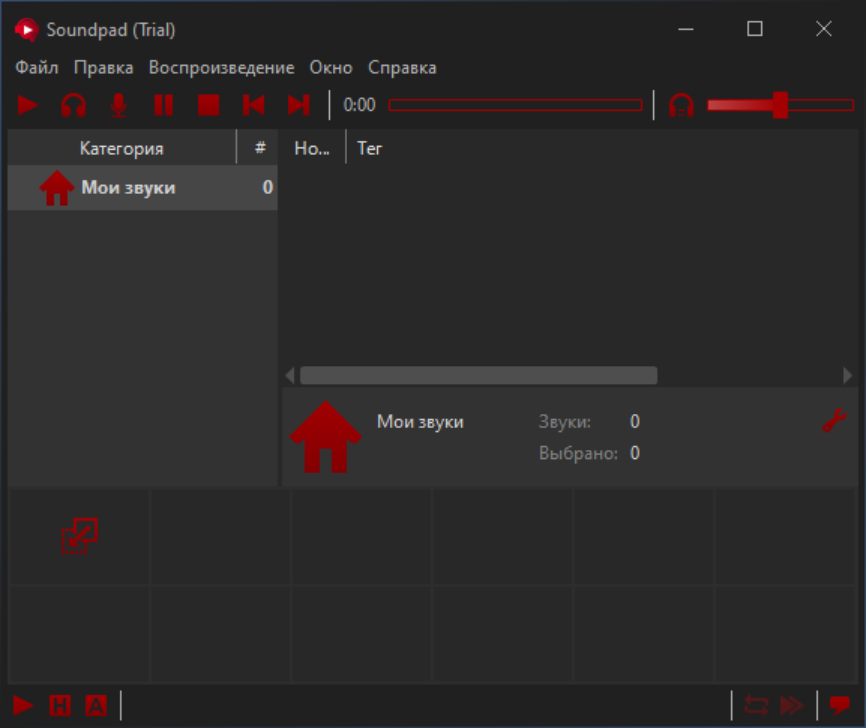The width and height of the screenshot is (866, 728).
Task: Click the # count column header
Action: click(260, 147)
